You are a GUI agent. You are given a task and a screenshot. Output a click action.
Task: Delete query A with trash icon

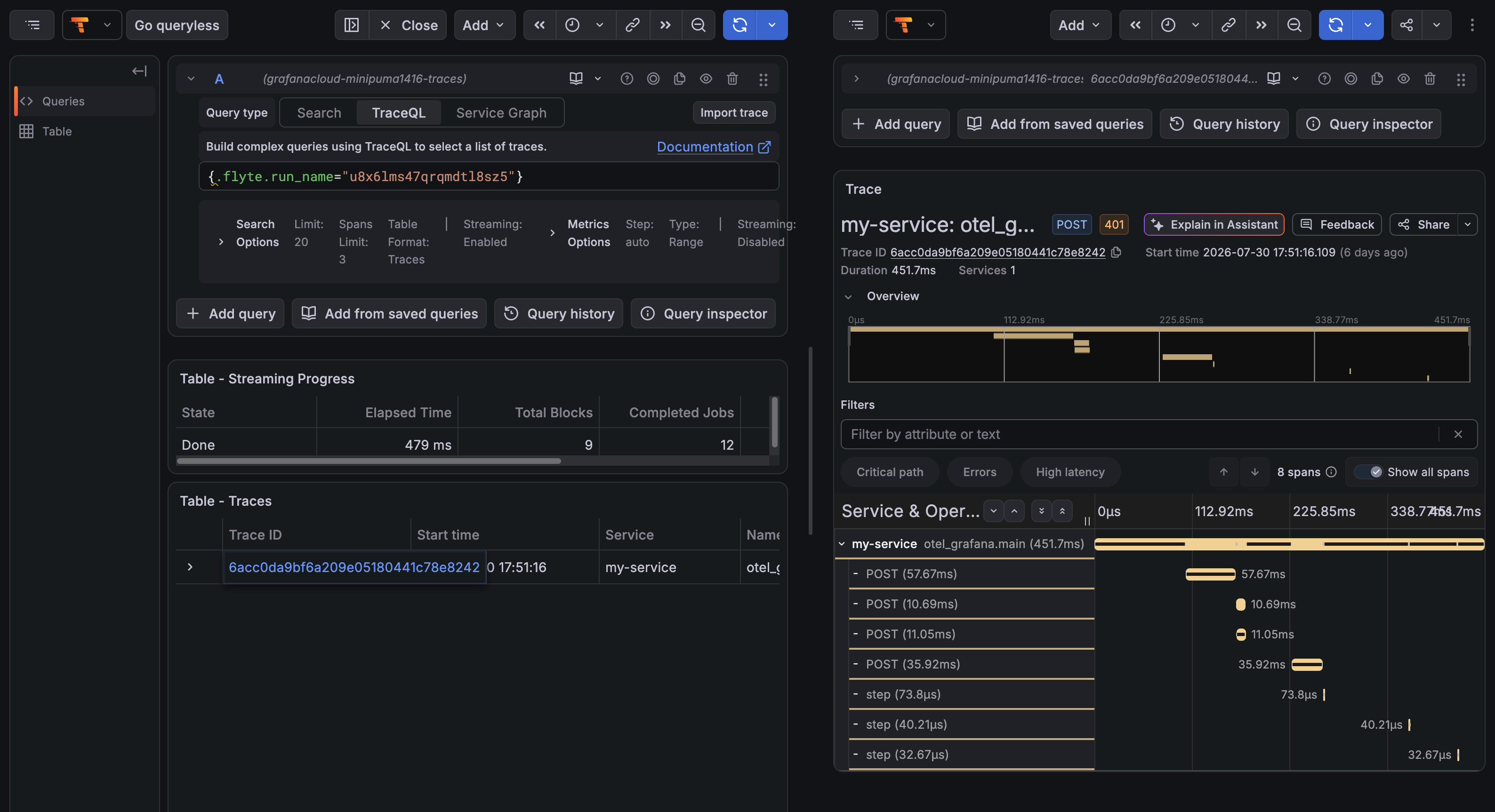(x=732, y=78)
